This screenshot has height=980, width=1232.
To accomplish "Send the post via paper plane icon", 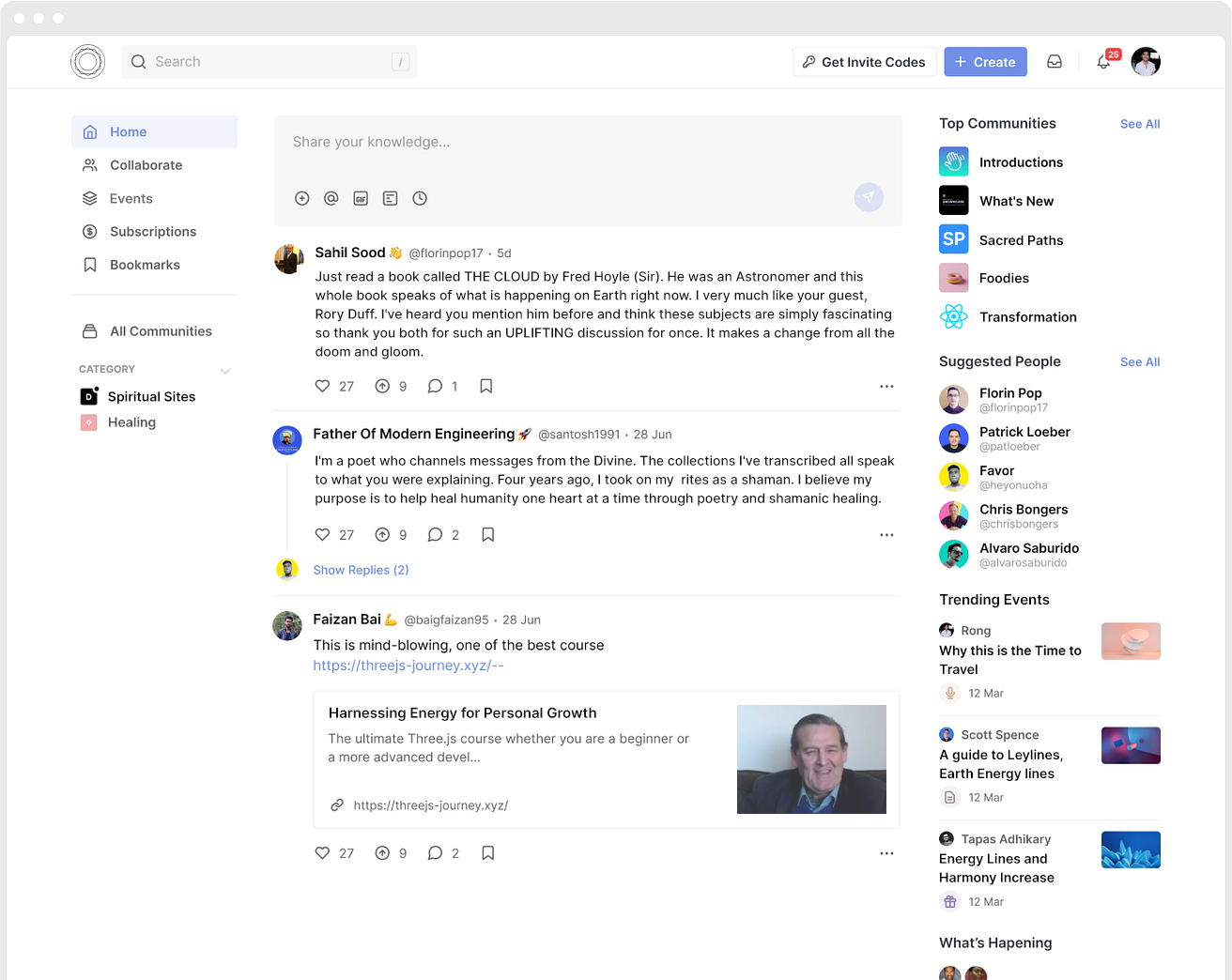I will pos(868,197).
